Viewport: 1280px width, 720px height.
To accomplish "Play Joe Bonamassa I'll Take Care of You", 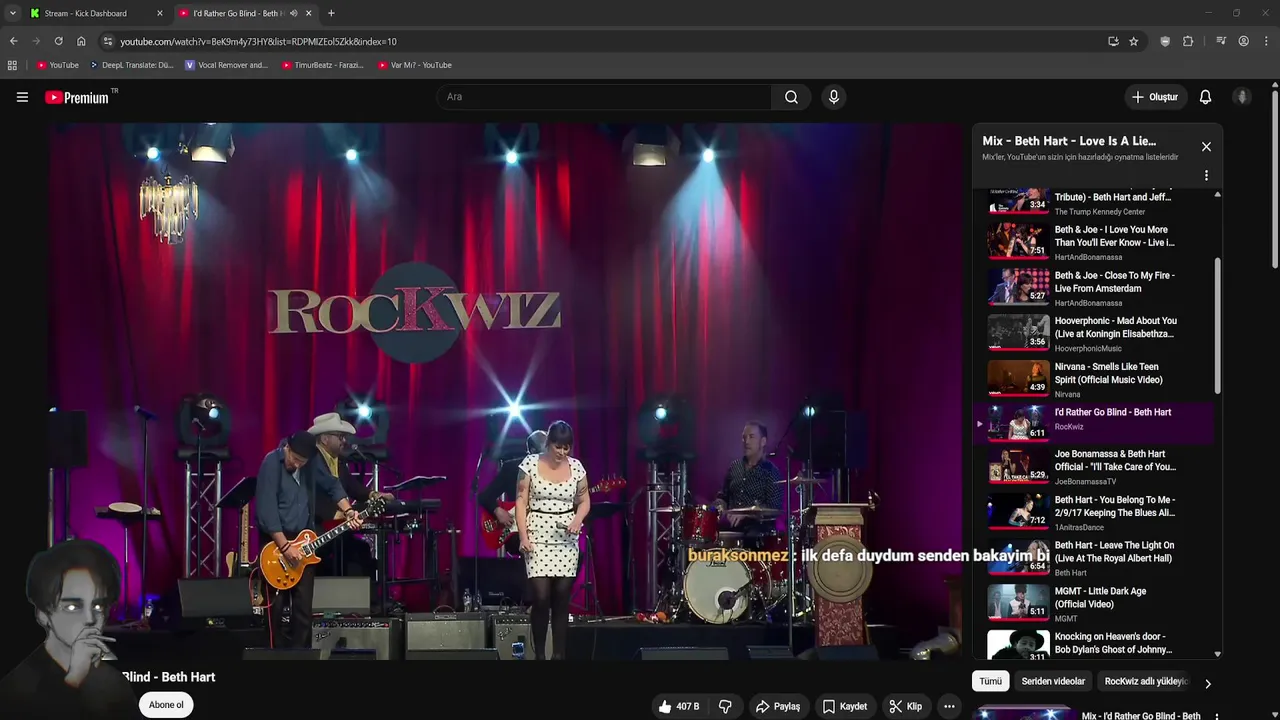I will (x=1093, y=466).
